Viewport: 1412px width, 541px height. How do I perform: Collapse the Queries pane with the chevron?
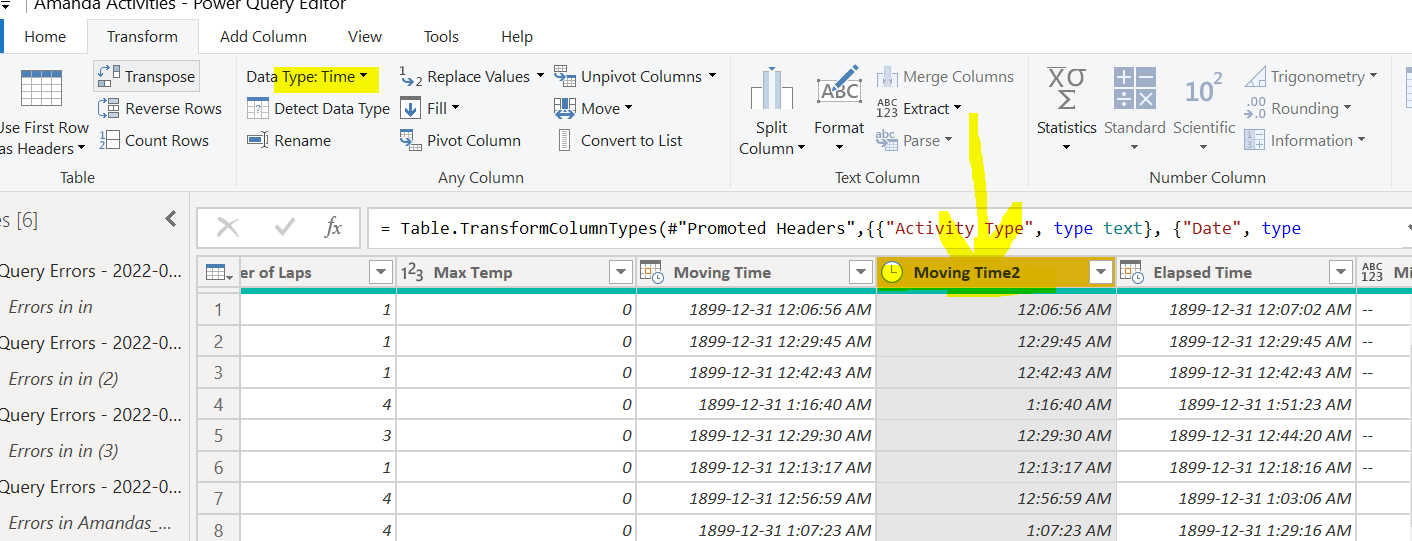[171, 218]
